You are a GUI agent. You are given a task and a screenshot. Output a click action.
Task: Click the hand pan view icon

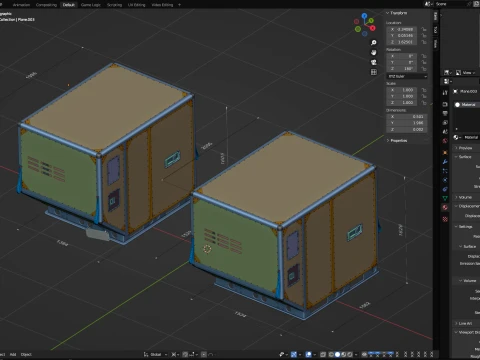coord(374,52)
